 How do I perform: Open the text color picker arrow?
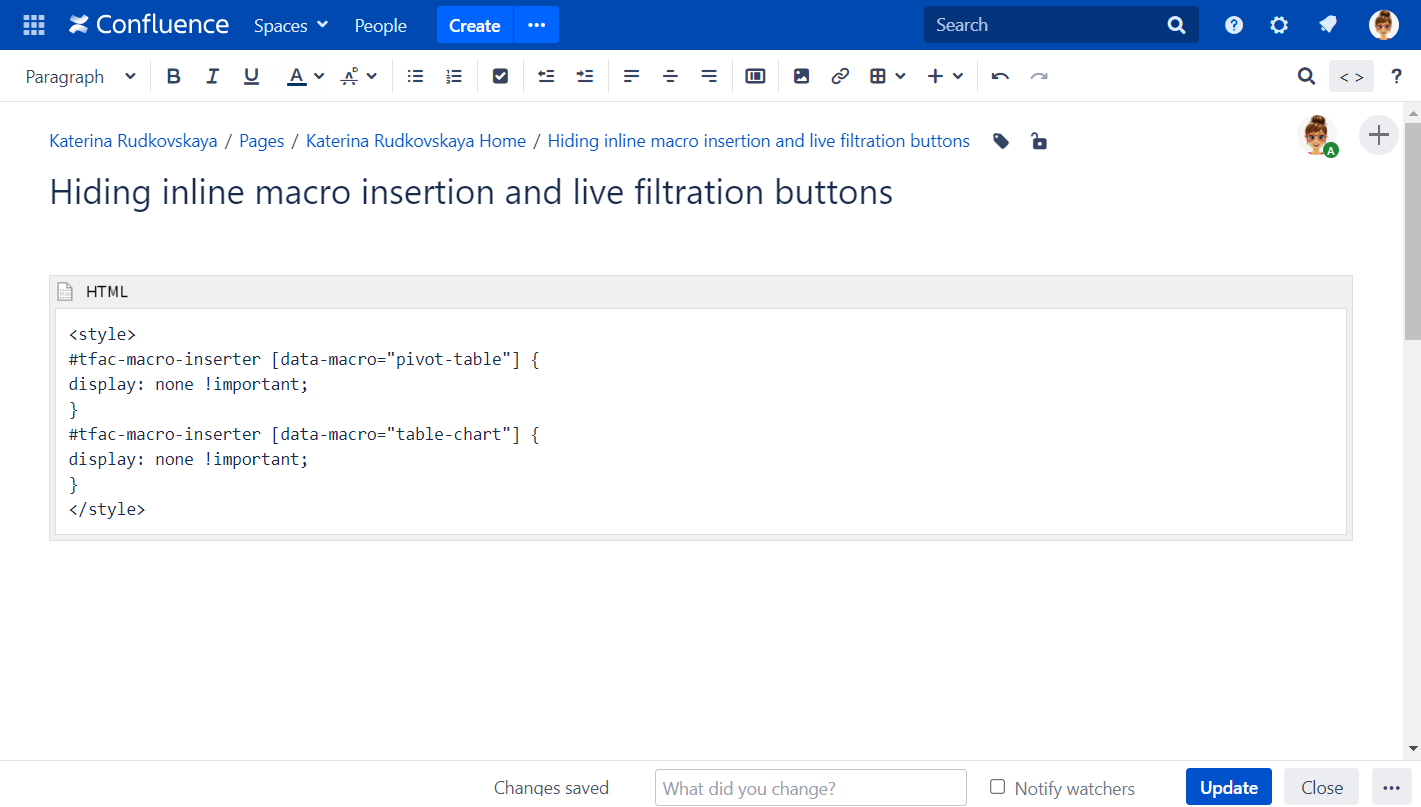(319, 76)
